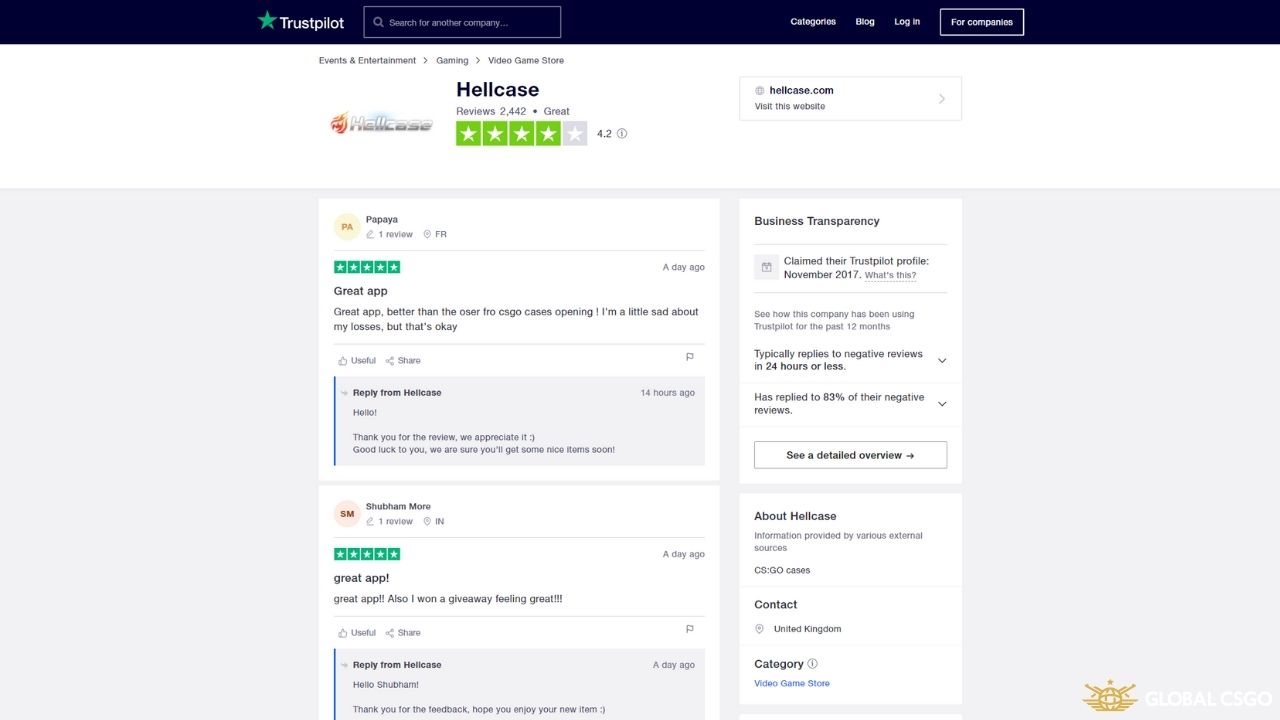Open Shubham More's SM avatar
The width and height of the screenshot is (1280, 720).
(x=347, y=514)
